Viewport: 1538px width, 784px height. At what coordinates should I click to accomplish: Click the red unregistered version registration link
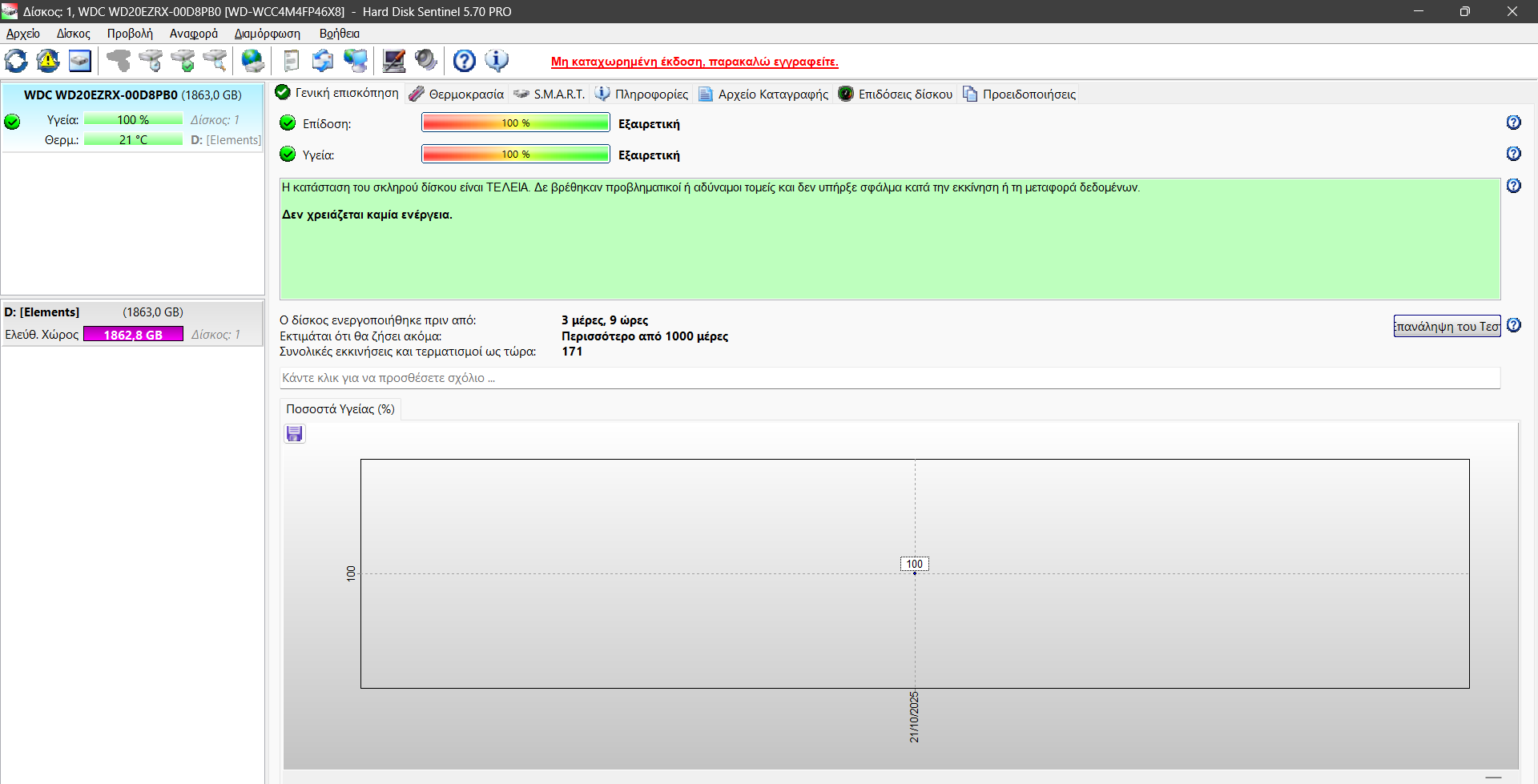(x=695, y=62)
